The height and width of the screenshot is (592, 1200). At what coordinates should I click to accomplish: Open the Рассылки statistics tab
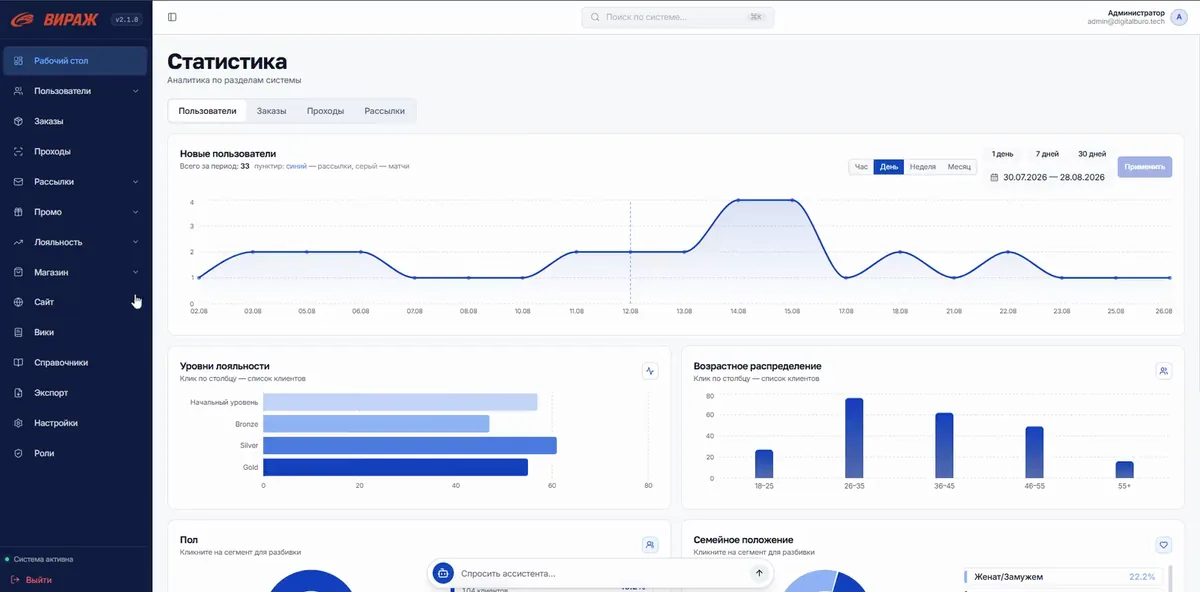click(384, 111)
